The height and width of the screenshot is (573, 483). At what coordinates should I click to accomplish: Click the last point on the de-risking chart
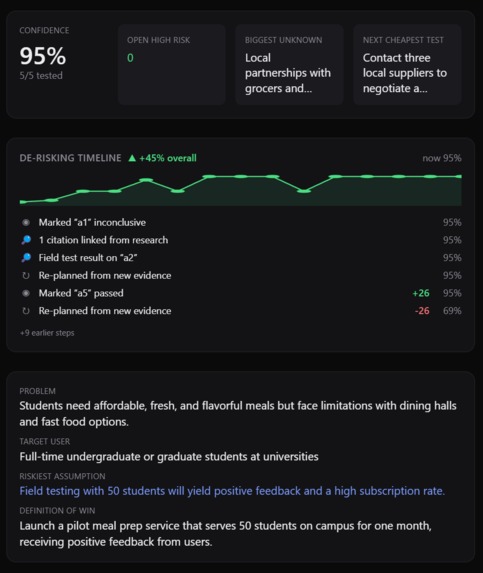[x=460, y=177]
